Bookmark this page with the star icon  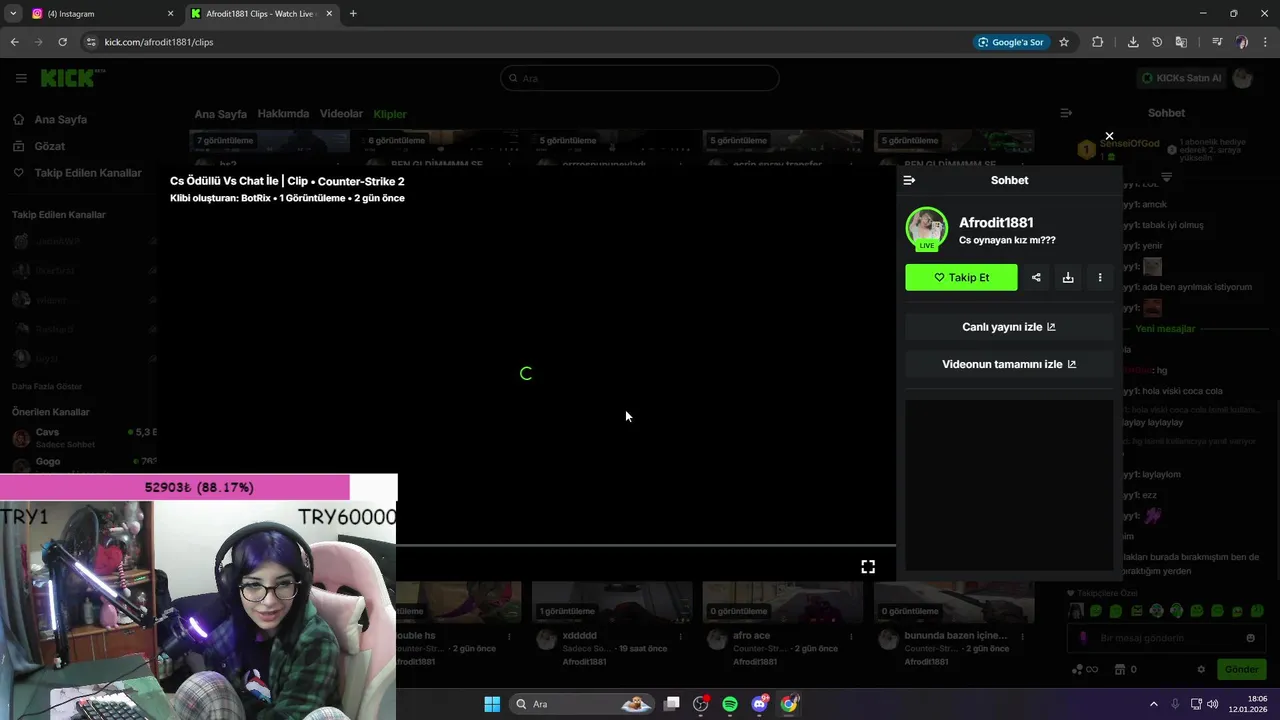[x=1064, y=42]
